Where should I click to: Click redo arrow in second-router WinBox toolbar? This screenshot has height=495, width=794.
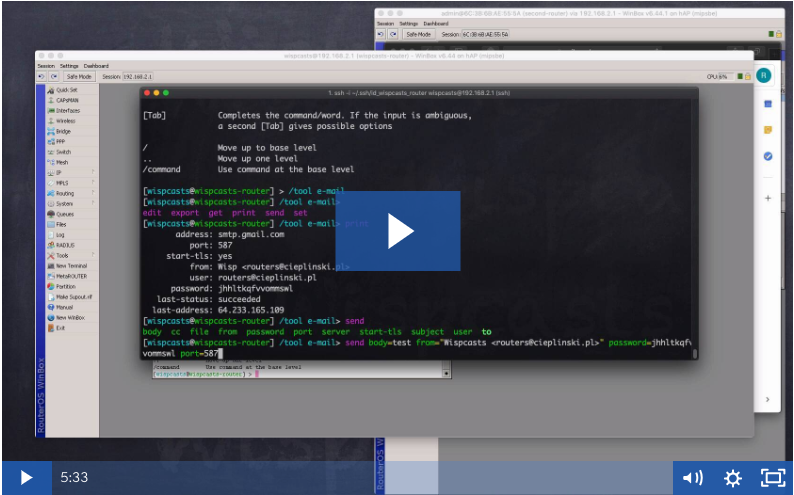coord(393,34)
